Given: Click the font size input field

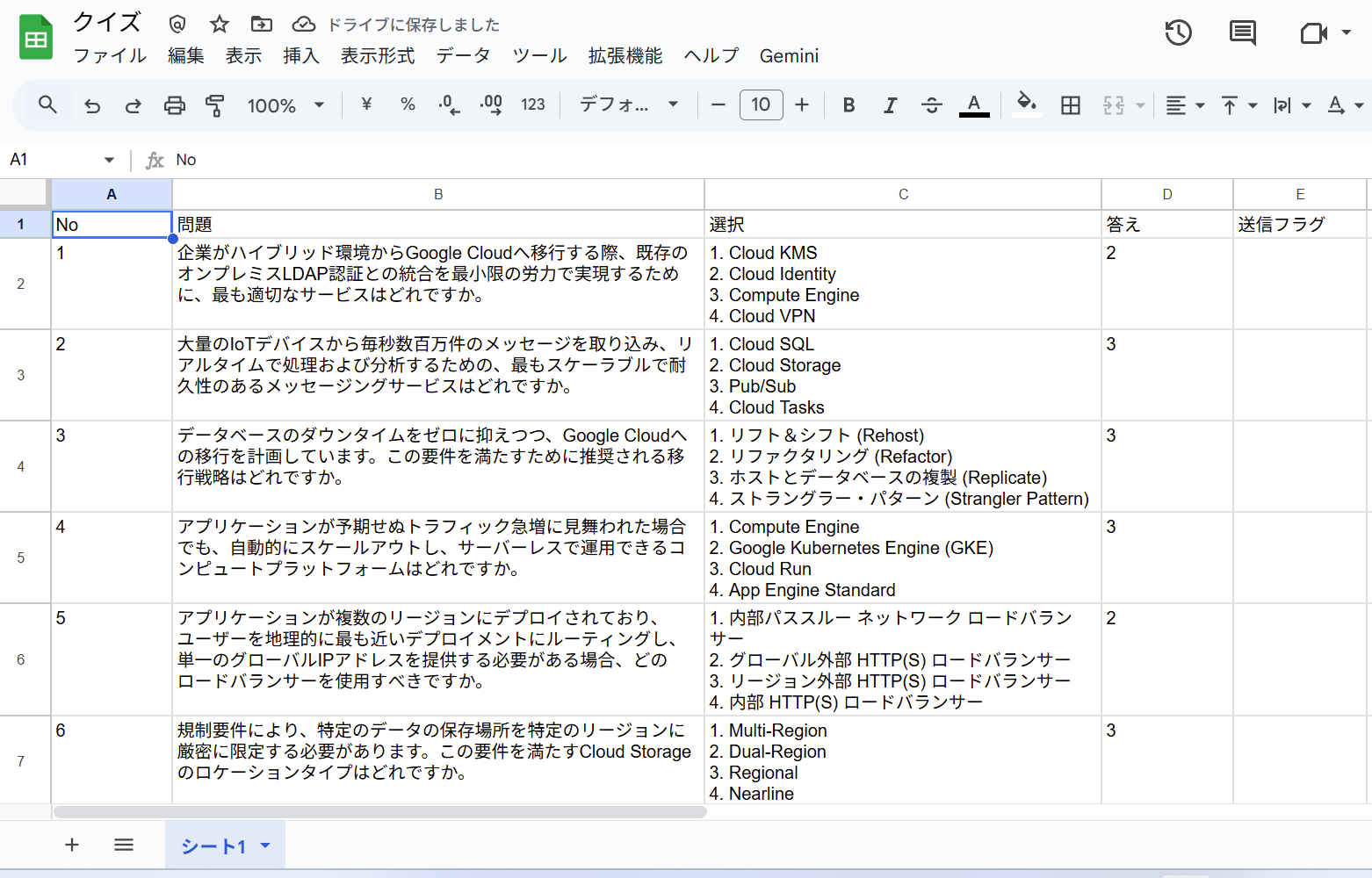Looking at the screenshot, I should (761, 105).
